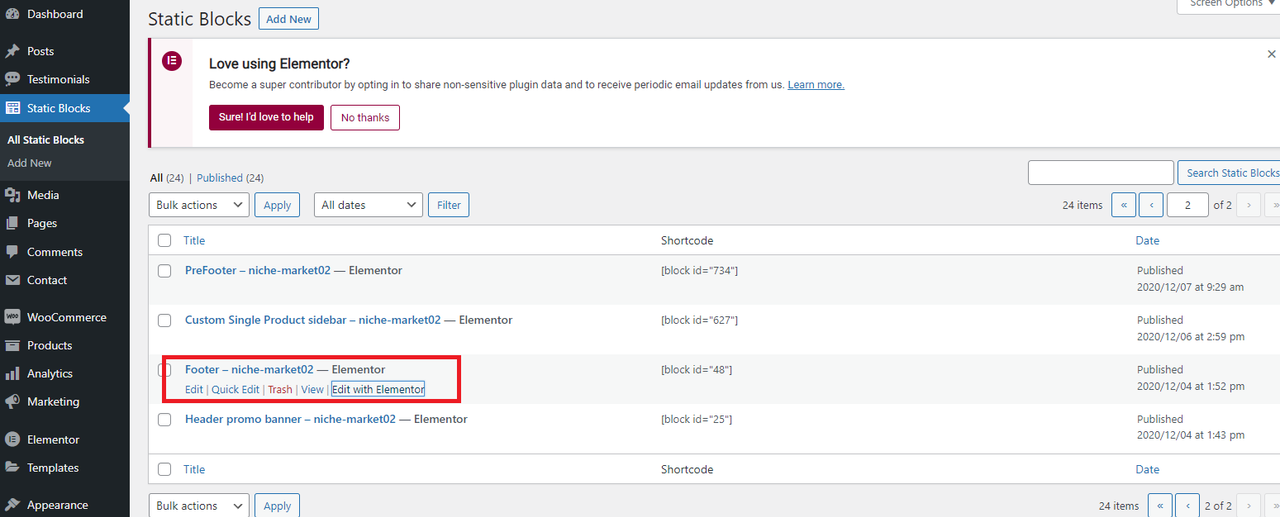Go to previous page using bottom single-arrow button
Image resolution: width=1280 pixels, height=517 pixels.
pyautogui.click(x=1188, y=506)
